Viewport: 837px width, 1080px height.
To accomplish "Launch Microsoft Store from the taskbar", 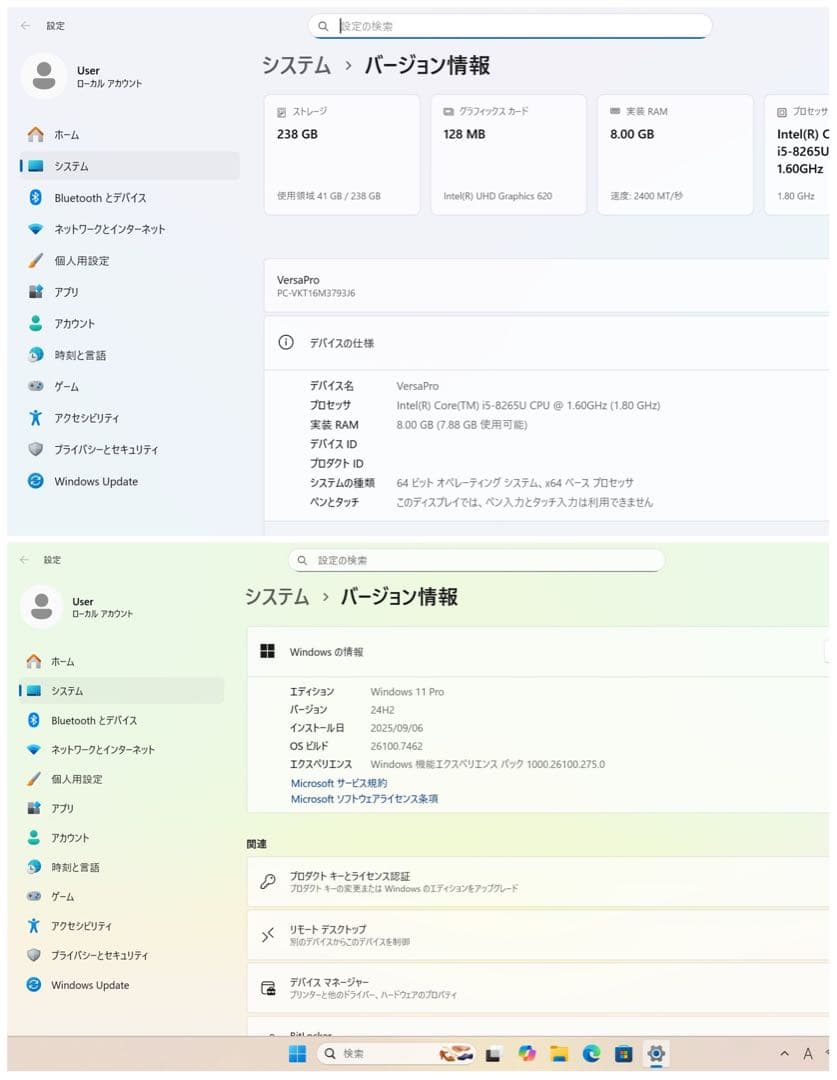I will 623,1054.
